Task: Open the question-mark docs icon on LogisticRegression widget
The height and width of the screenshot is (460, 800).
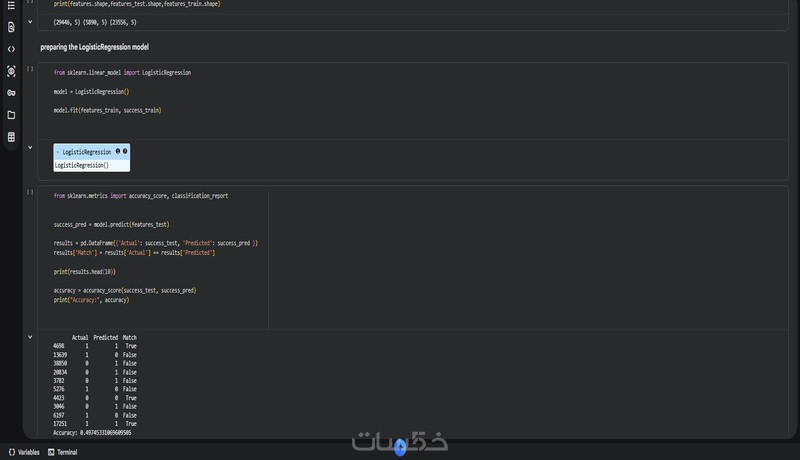Action: pyautogui.click(x=125, y=151)
